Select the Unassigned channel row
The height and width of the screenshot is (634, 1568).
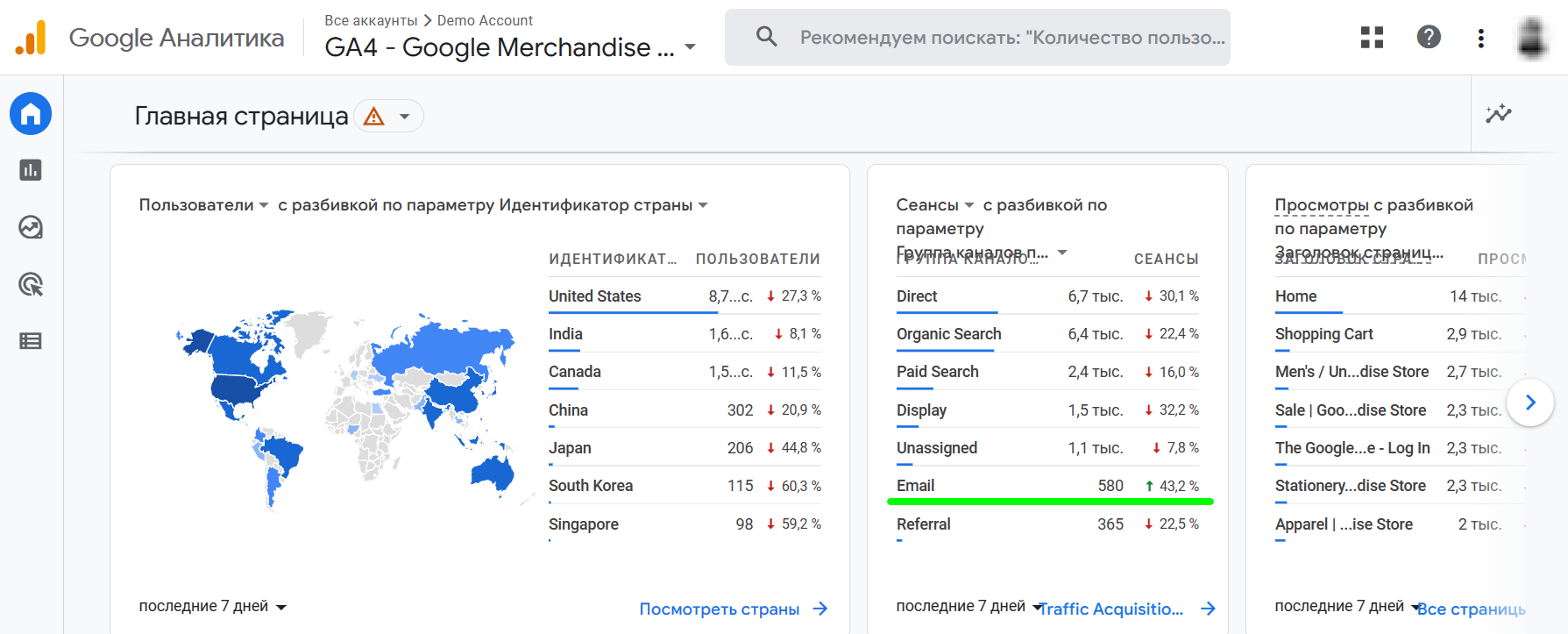pos(1047,448)
